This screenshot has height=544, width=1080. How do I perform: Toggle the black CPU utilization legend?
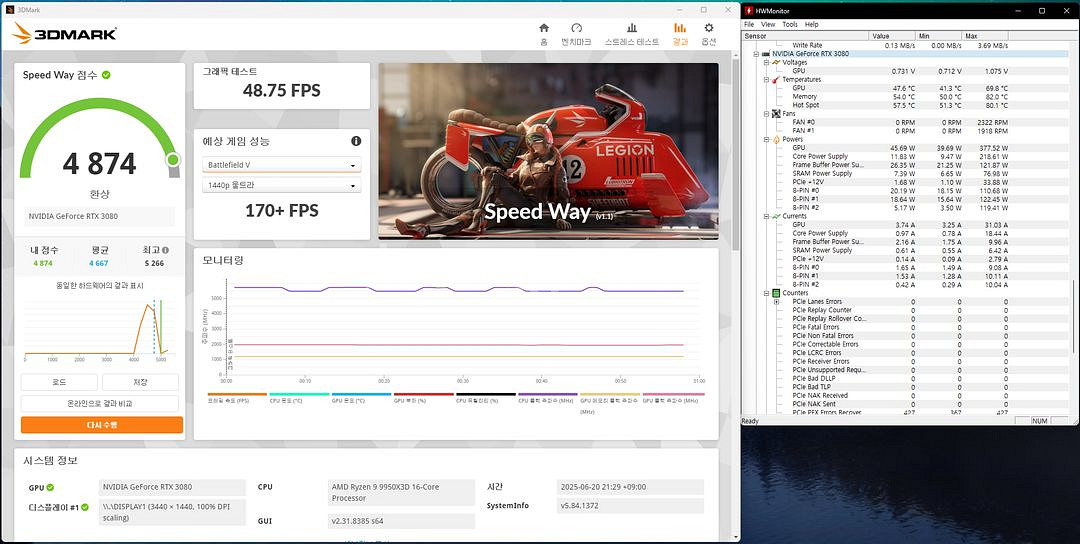pyautogui.click(x=486, y=398)
